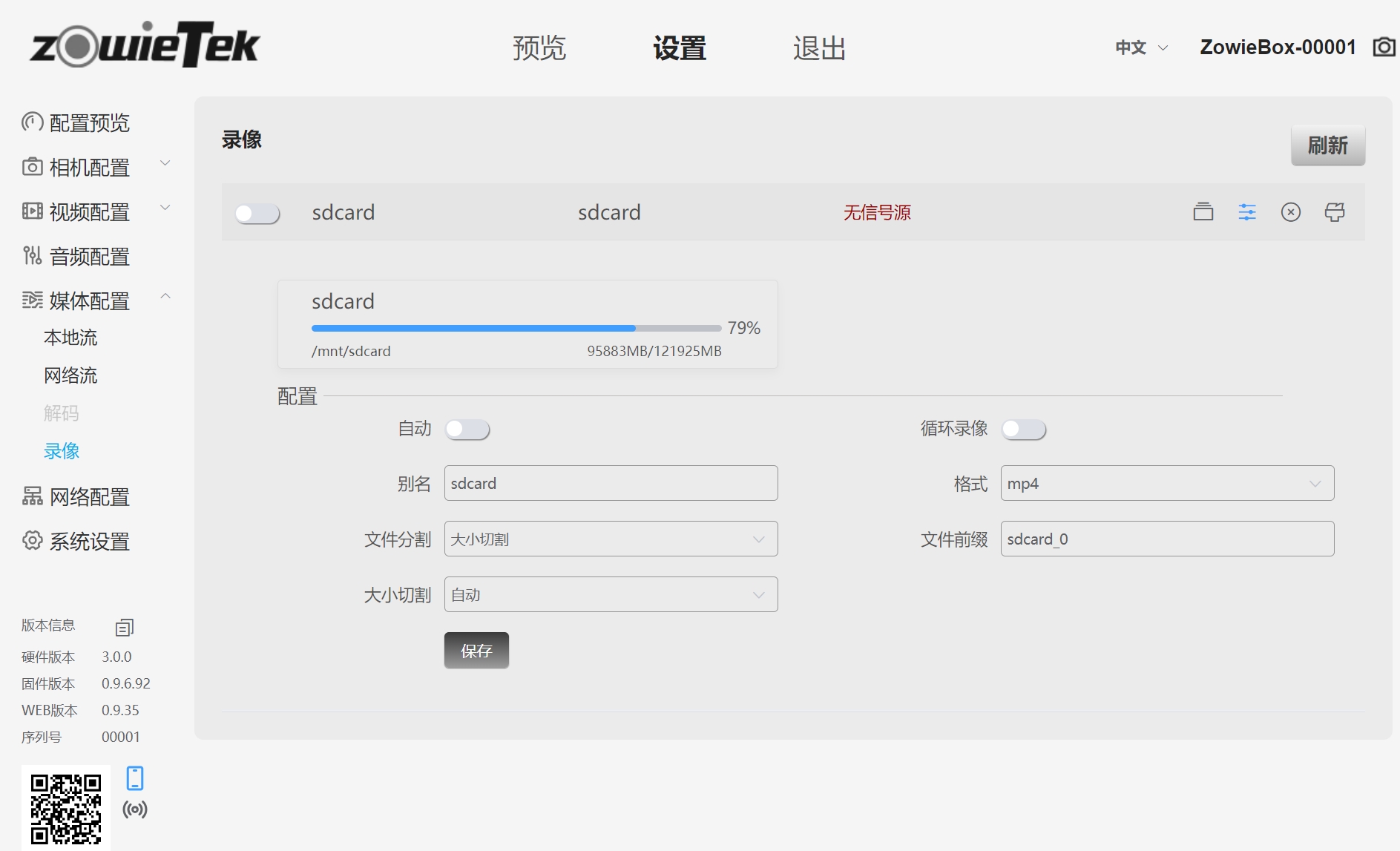Click the archive/storage icon on sdcard row
The image size is (1400, 851).
(x=1203, y=212)
